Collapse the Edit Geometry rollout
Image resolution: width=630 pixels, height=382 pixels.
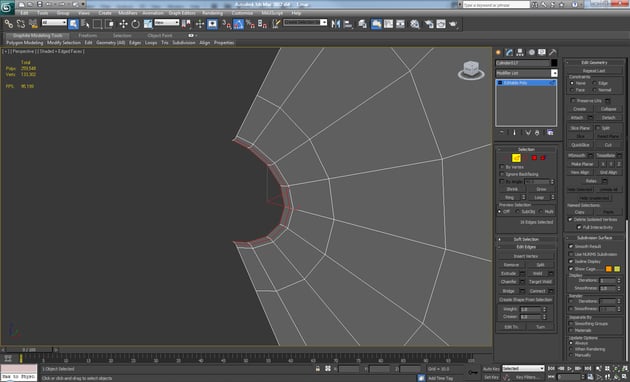coord(595,62)
